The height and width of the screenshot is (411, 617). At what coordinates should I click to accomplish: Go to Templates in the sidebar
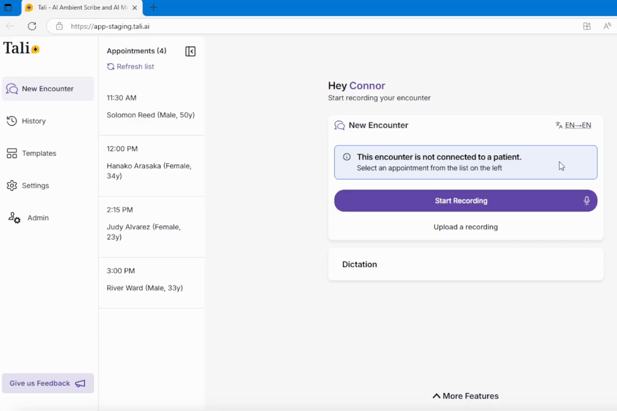pos(38,153)
